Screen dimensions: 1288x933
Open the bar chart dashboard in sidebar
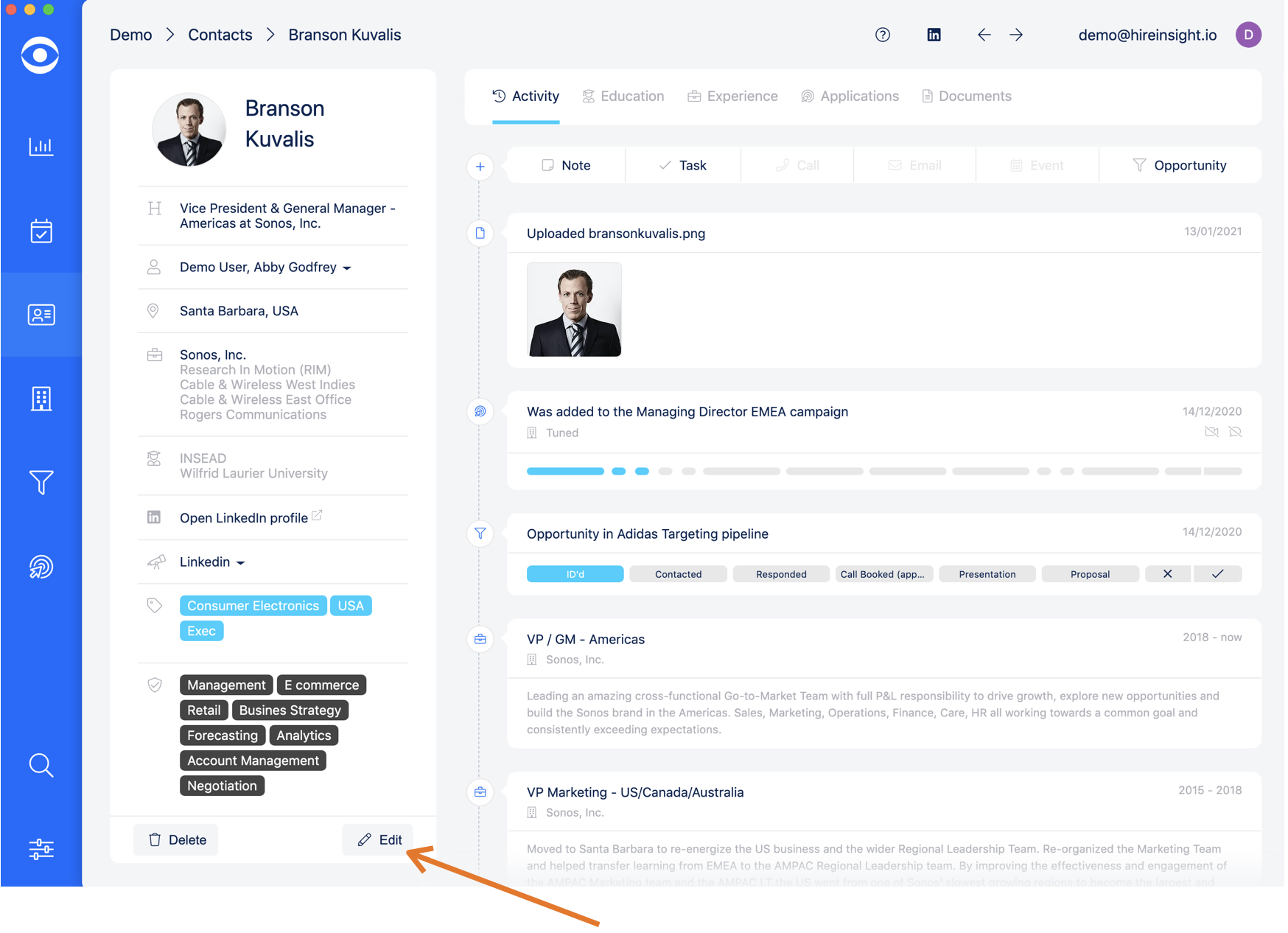click(41, 146)
